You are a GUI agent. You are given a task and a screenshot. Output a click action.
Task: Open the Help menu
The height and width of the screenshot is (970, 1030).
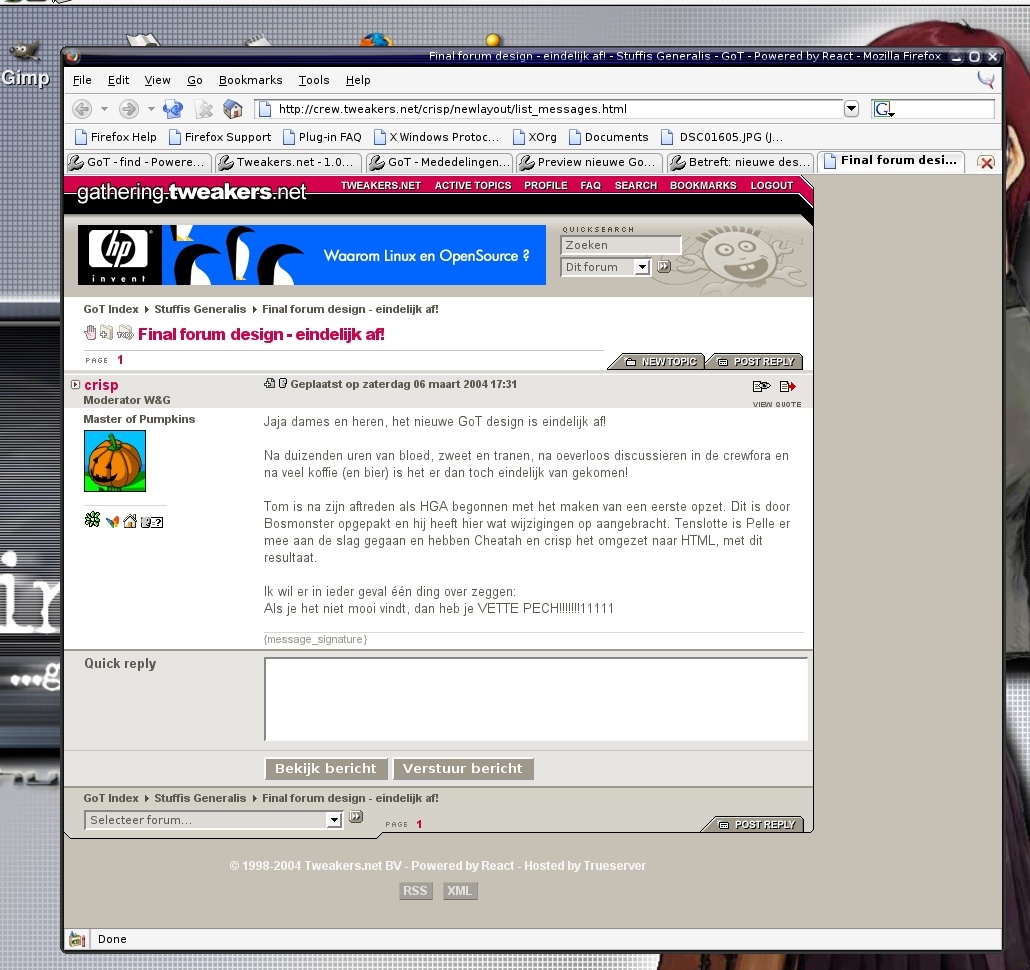pyautogui.click(x=358, y=80)
